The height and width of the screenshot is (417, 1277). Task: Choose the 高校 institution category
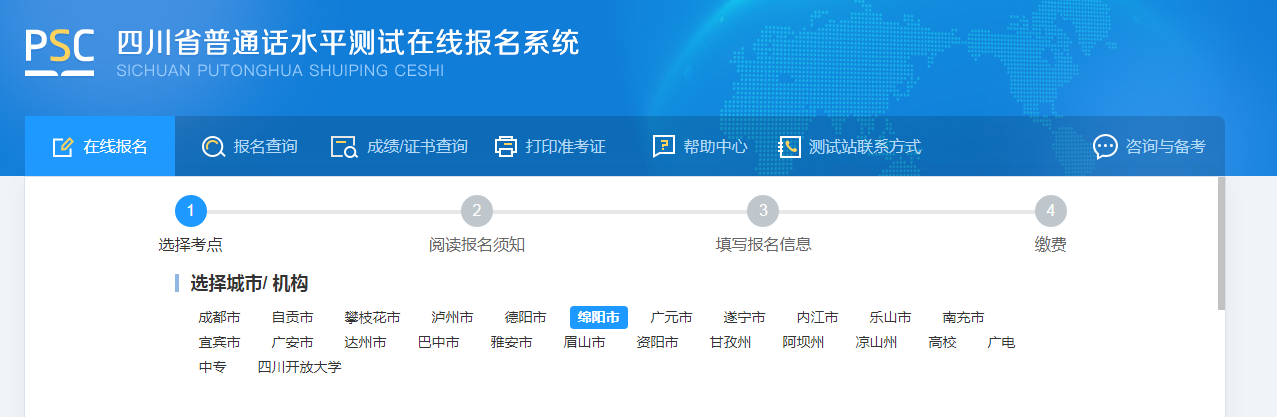942,343
